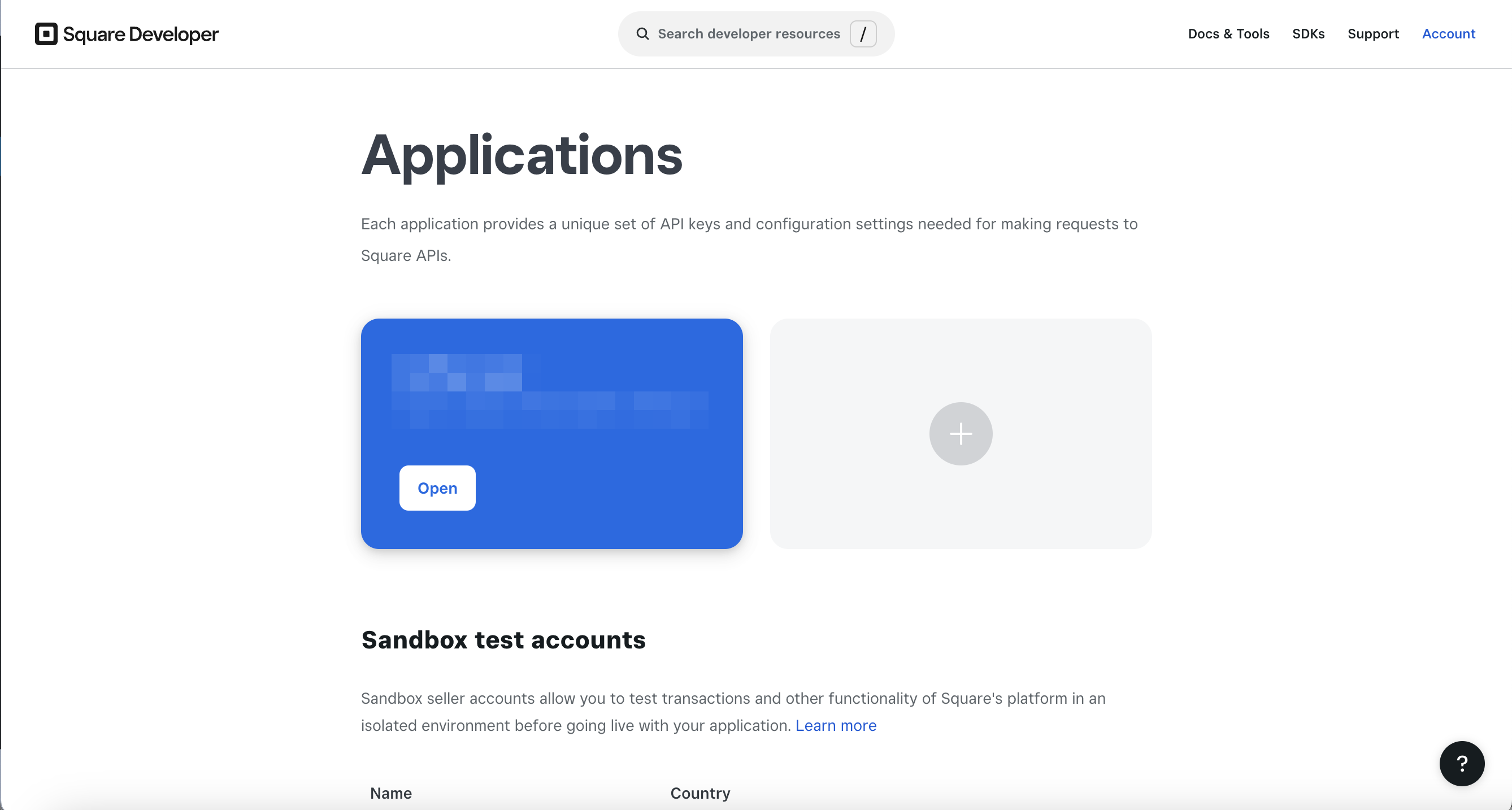Viewport: 1512px width, 810px height.
Task: Open the existing application with Open button
Action: click(437, 488)
